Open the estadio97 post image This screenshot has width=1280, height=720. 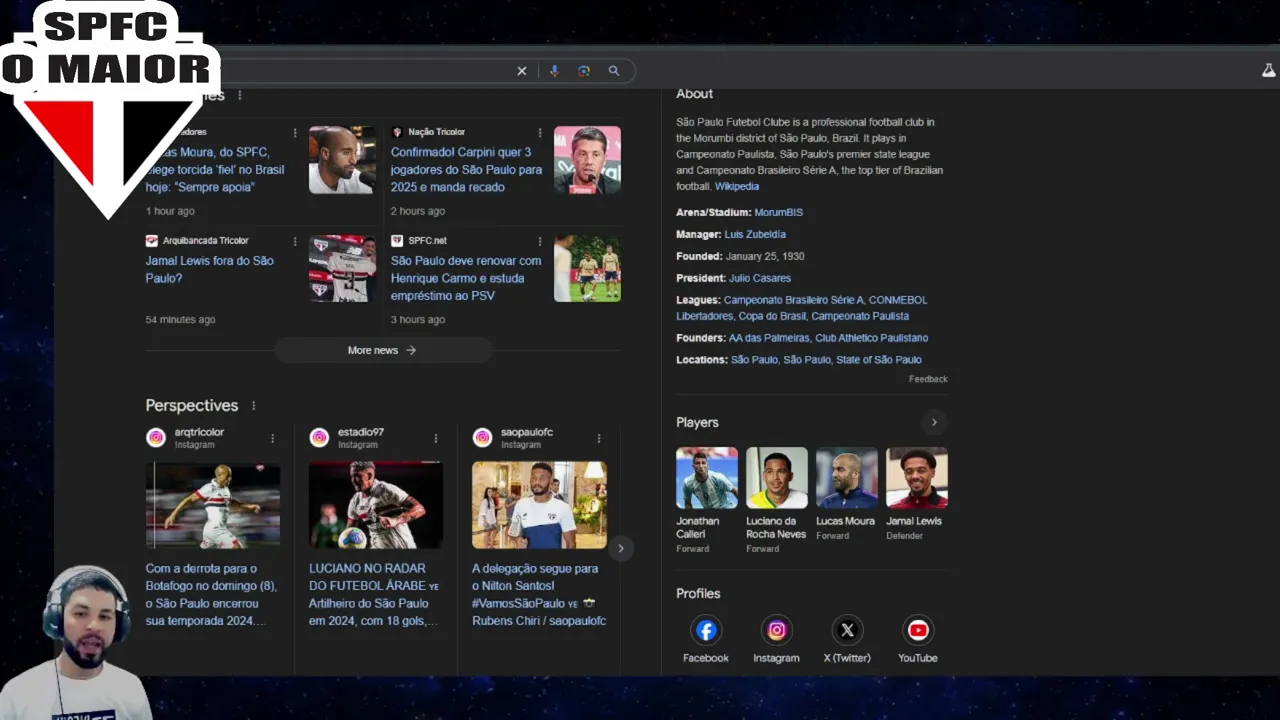point(376,505)
